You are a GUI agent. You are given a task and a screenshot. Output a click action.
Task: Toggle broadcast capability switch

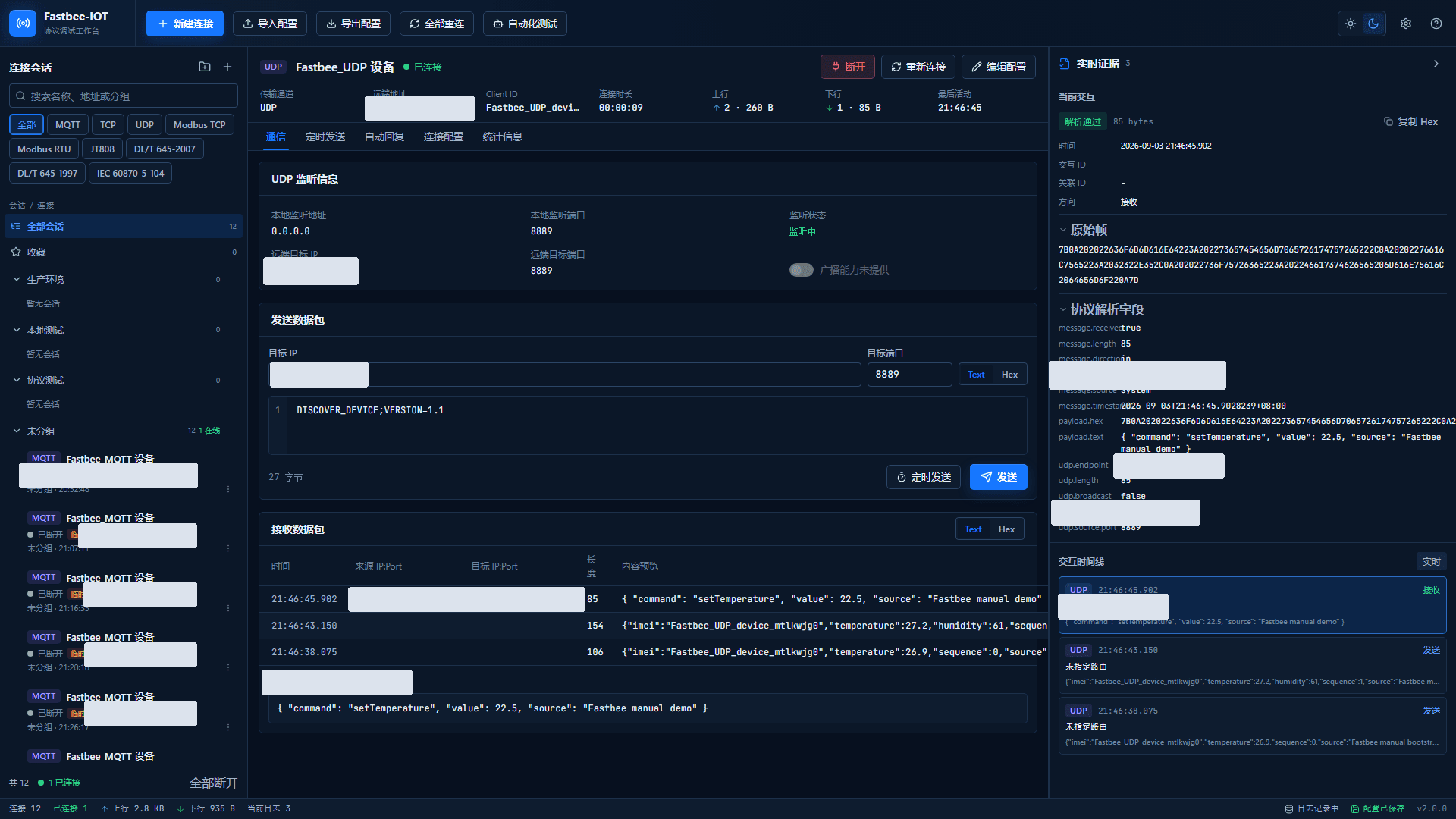point(801,270)
